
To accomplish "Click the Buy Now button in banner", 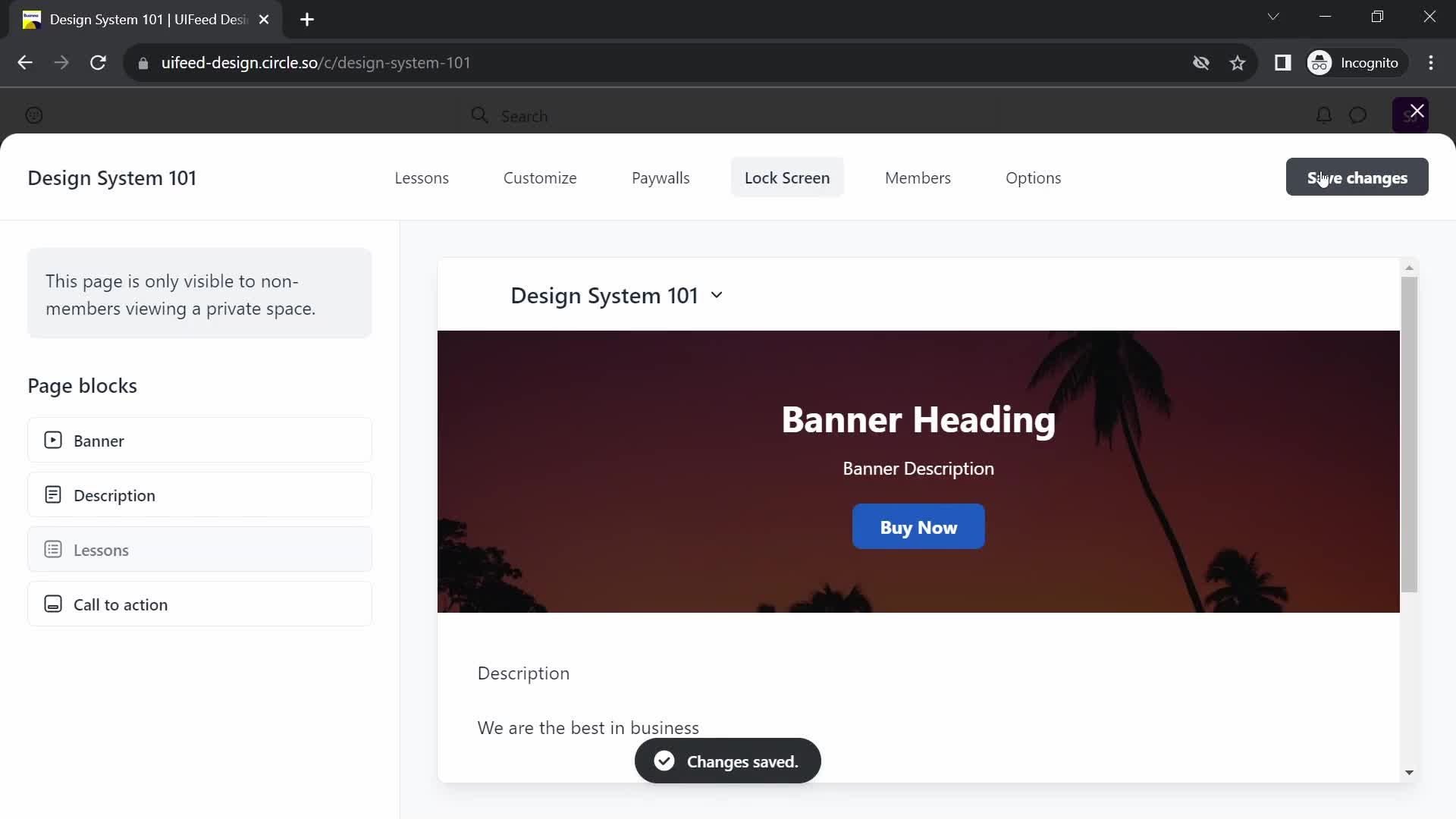I will pyautogui.click(x=918, y=527).
